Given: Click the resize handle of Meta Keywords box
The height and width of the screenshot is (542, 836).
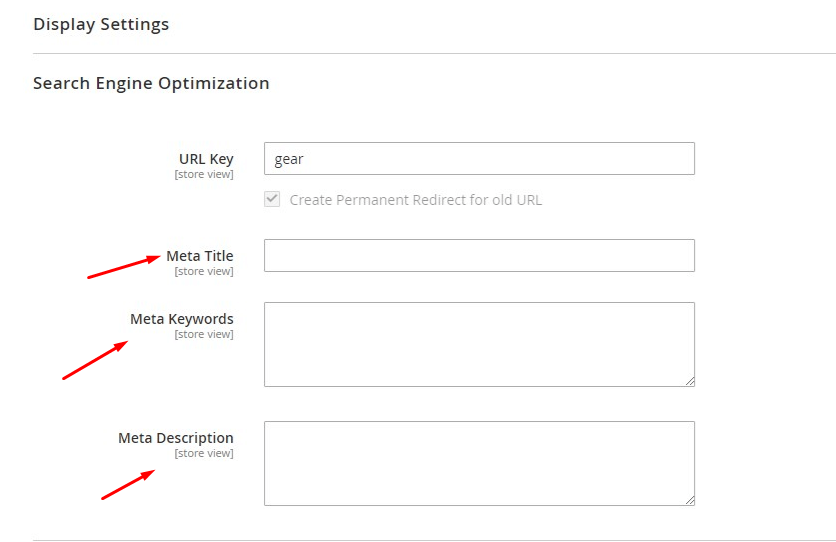Looking at the screenshot, I should tap(690, 381).
